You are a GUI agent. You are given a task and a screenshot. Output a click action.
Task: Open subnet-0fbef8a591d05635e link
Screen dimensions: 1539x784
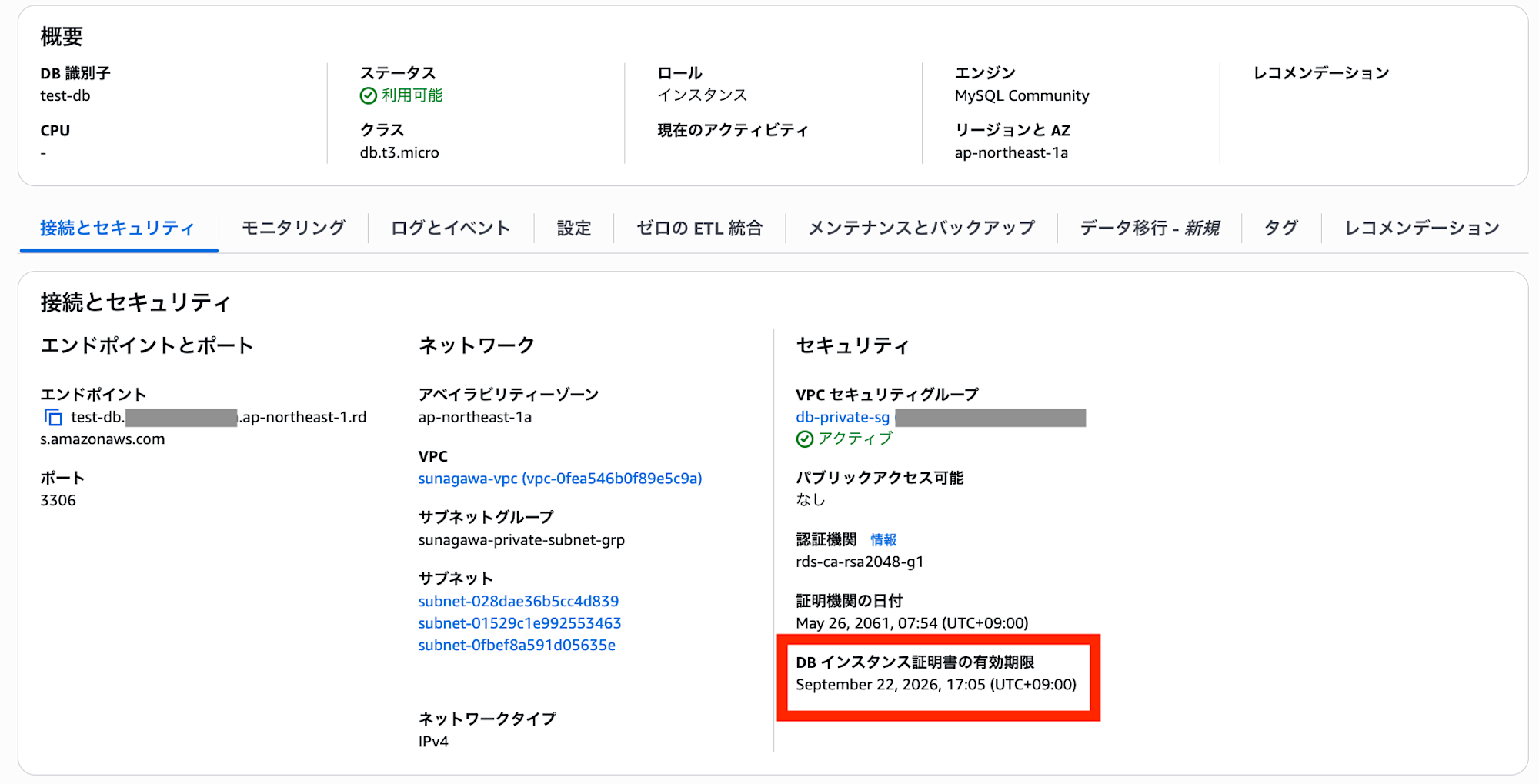click(x=517, y=646)
